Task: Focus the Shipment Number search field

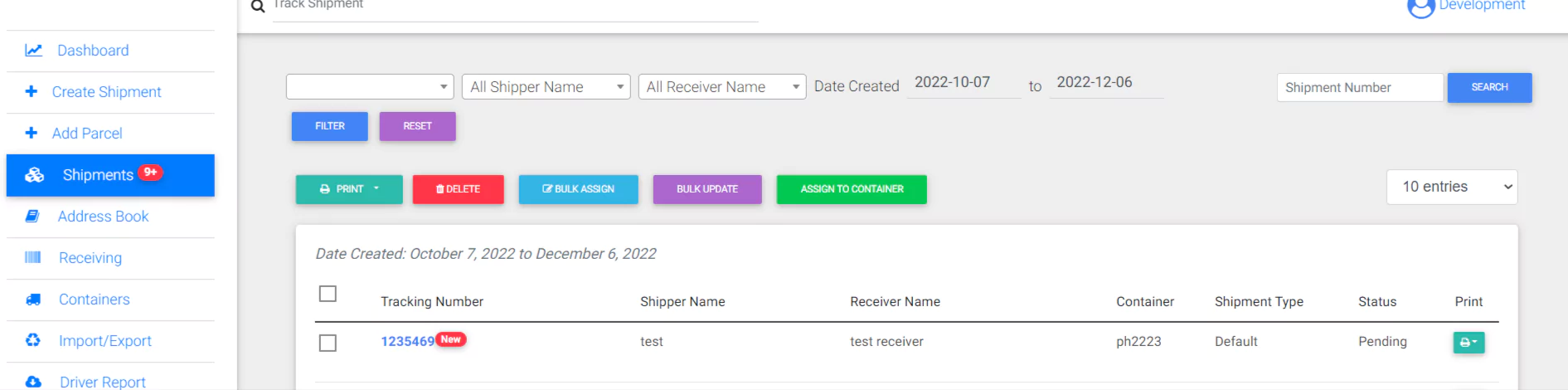Action: pyautogui.click(x=1359, y=88)
